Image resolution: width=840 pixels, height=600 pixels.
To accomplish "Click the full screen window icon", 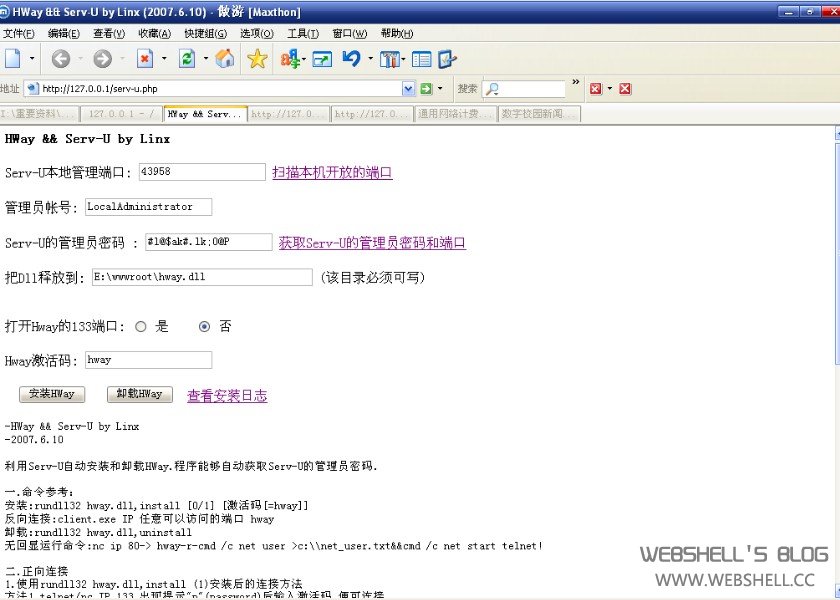I will pos(322,59).
